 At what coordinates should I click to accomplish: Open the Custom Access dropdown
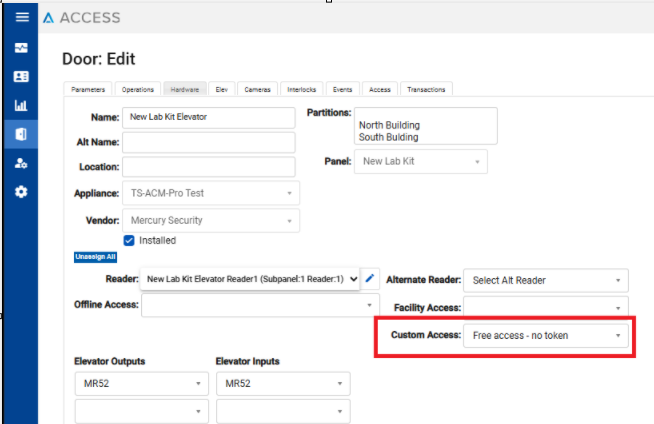pos(546,336)
